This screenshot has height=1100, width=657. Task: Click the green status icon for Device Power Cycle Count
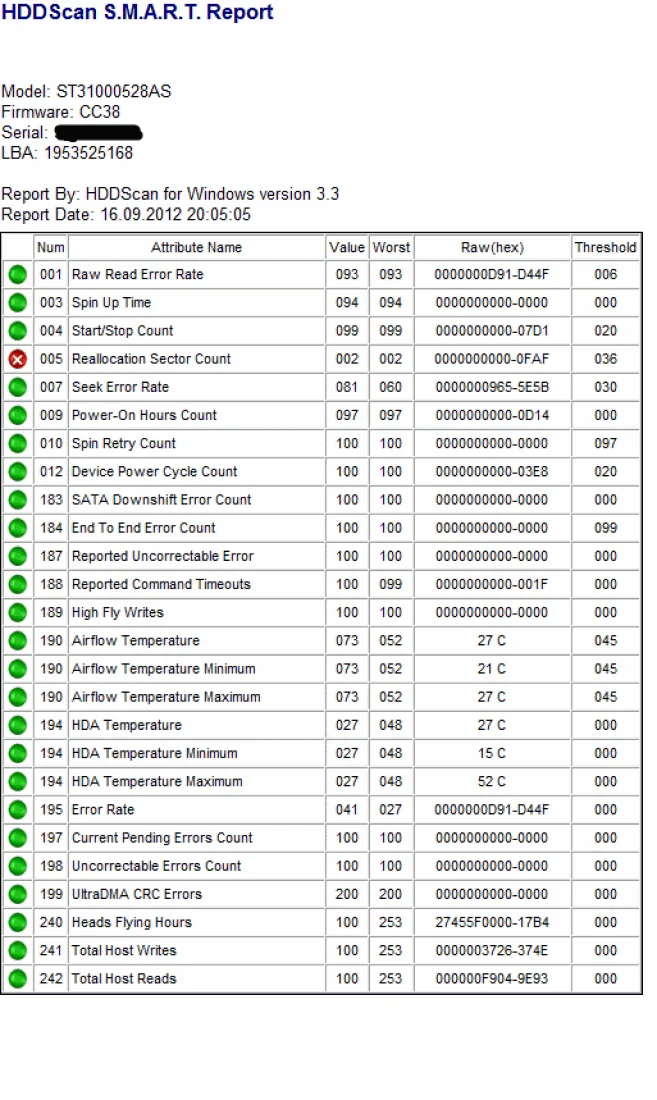[18, 471]
